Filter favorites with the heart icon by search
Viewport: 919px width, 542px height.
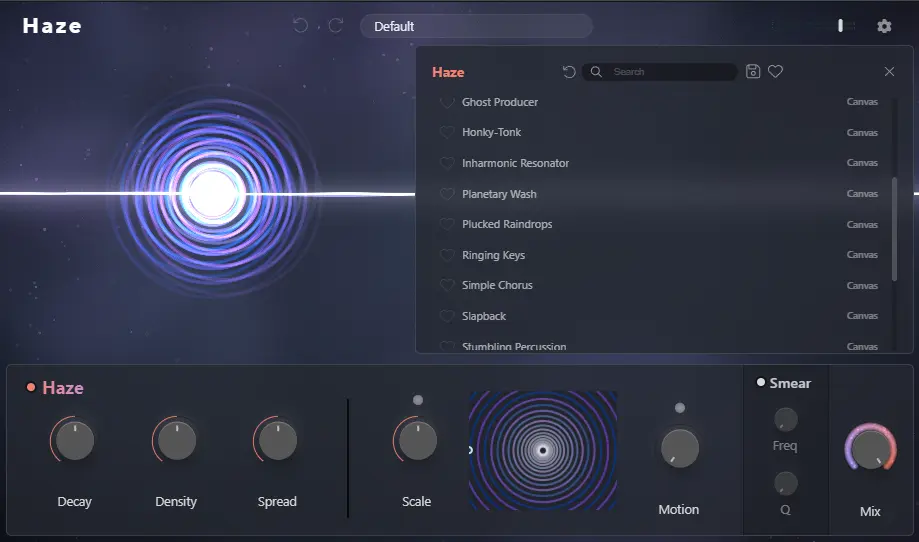(775, 72)
